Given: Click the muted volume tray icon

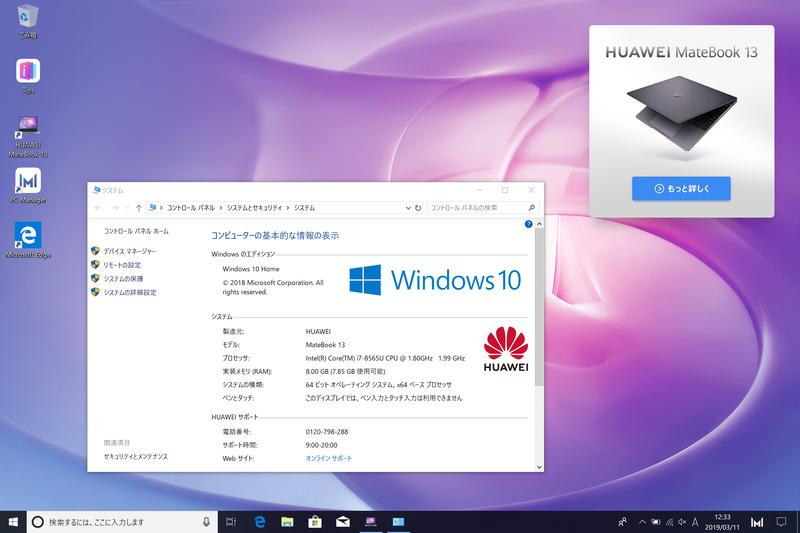Looking at the screenshot, I should [682, 522].
